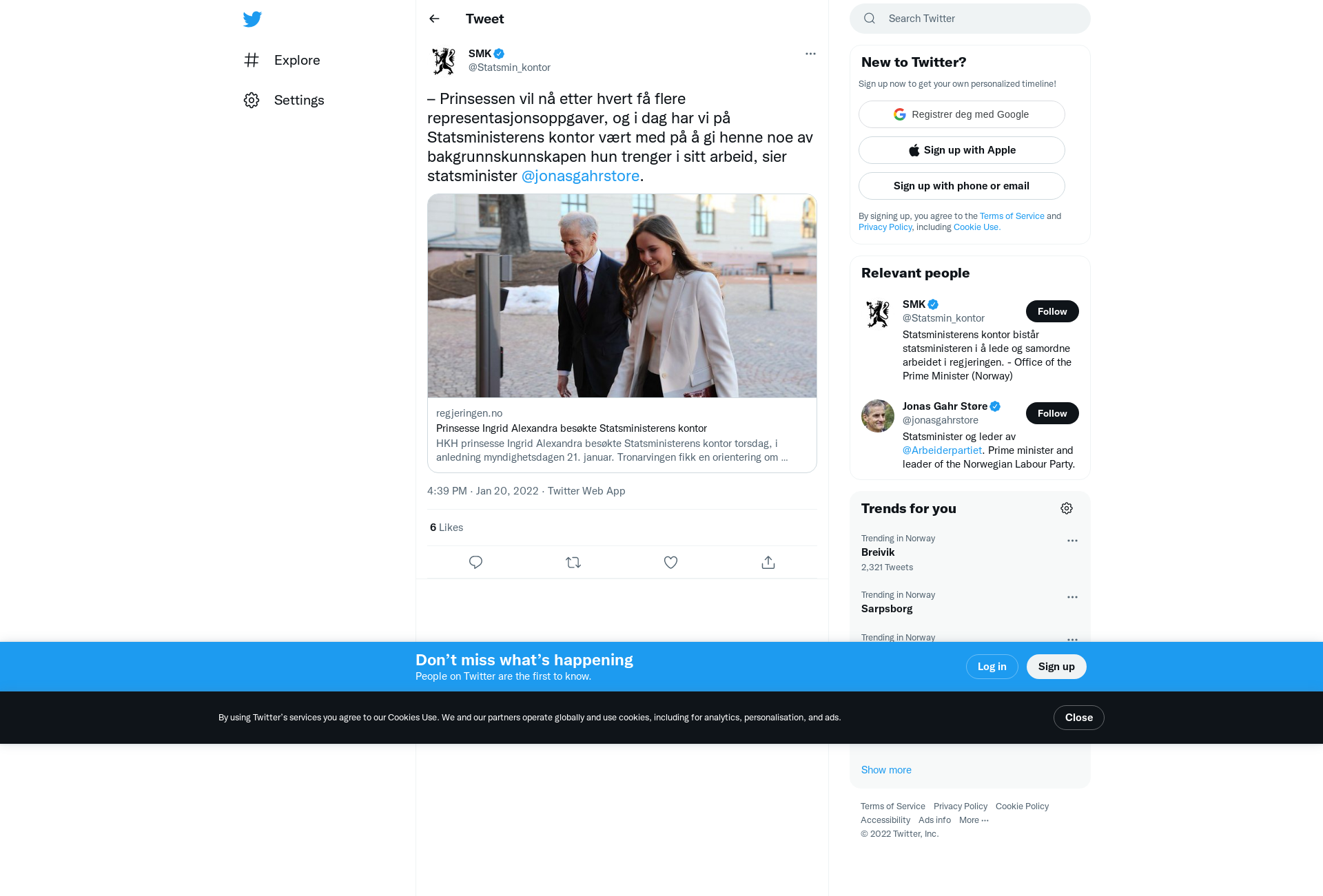This screenshot has width=1323, height=896.
Task: Go back using the arrow icon
Action: [x=434, y=19]
